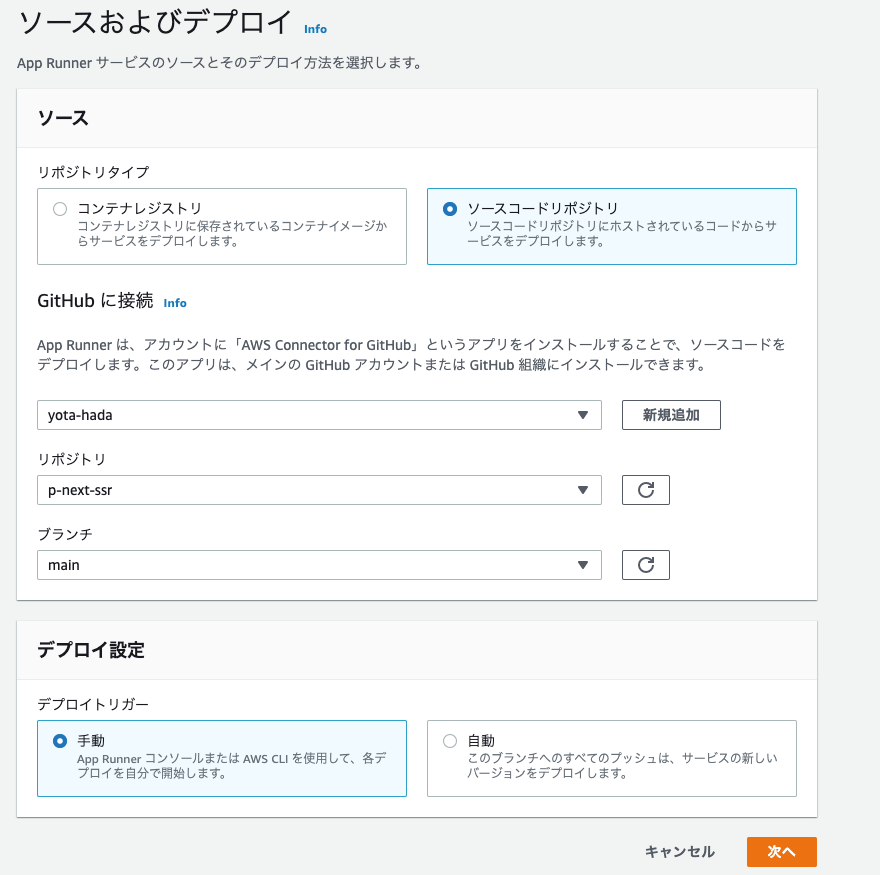
Task: Open Info link beside ソースおよびデプロイ
Action: click(x=315, y=29)
